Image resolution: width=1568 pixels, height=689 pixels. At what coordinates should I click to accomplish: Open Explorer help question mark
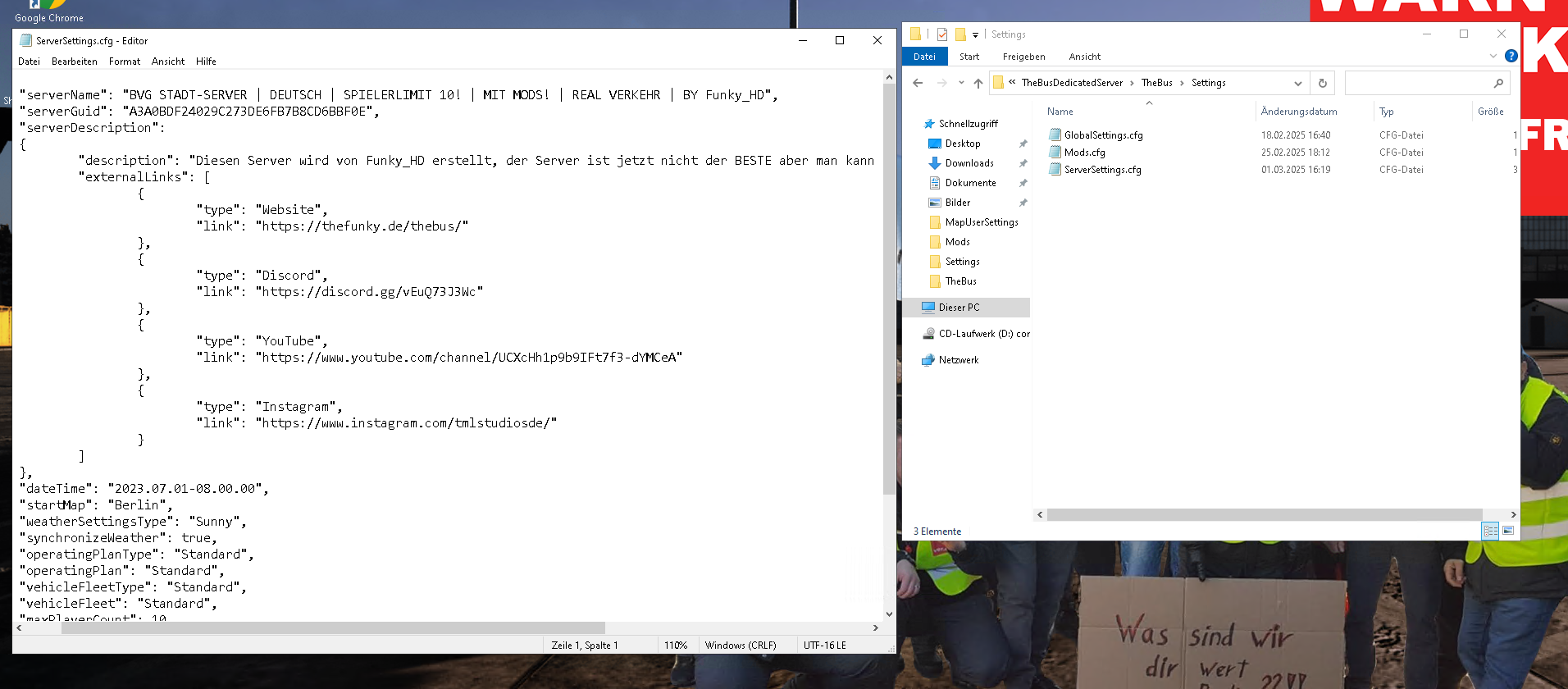(x=1511, y=56)
